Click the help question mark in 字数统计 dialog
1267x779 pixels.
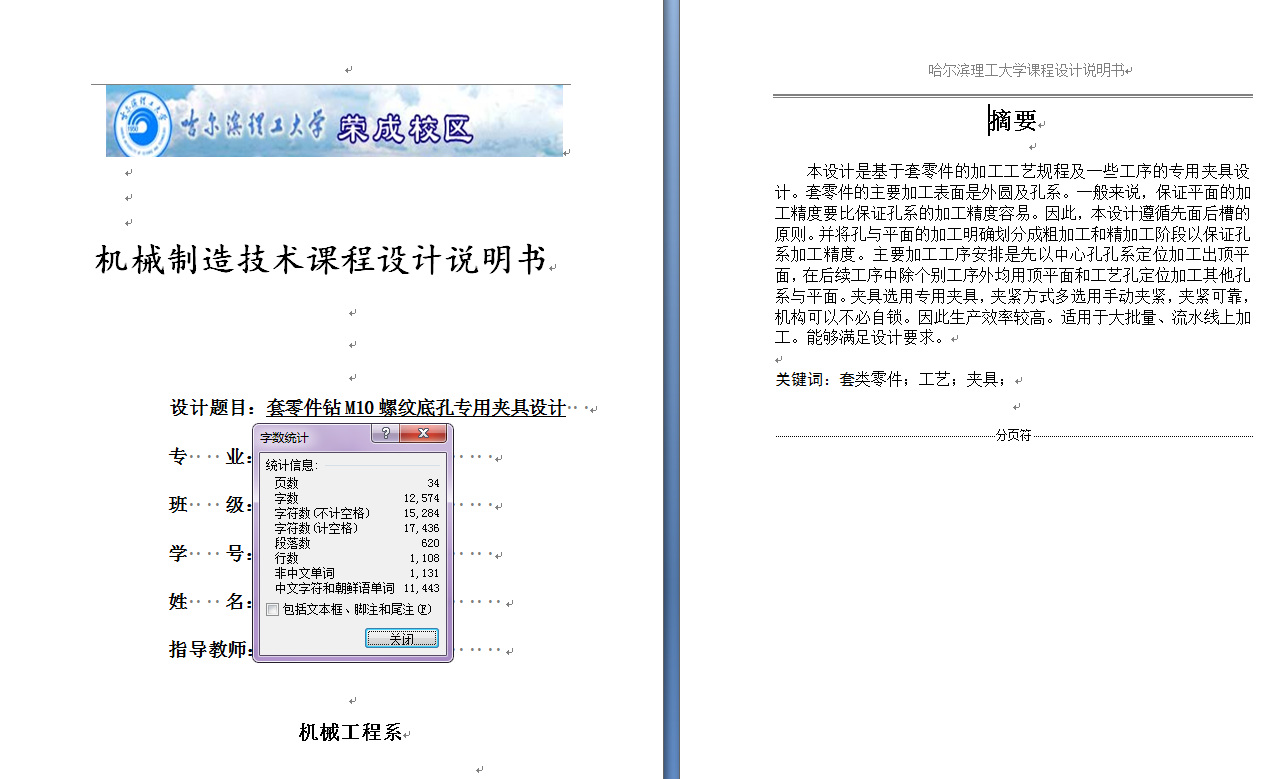tap(386, 434)
